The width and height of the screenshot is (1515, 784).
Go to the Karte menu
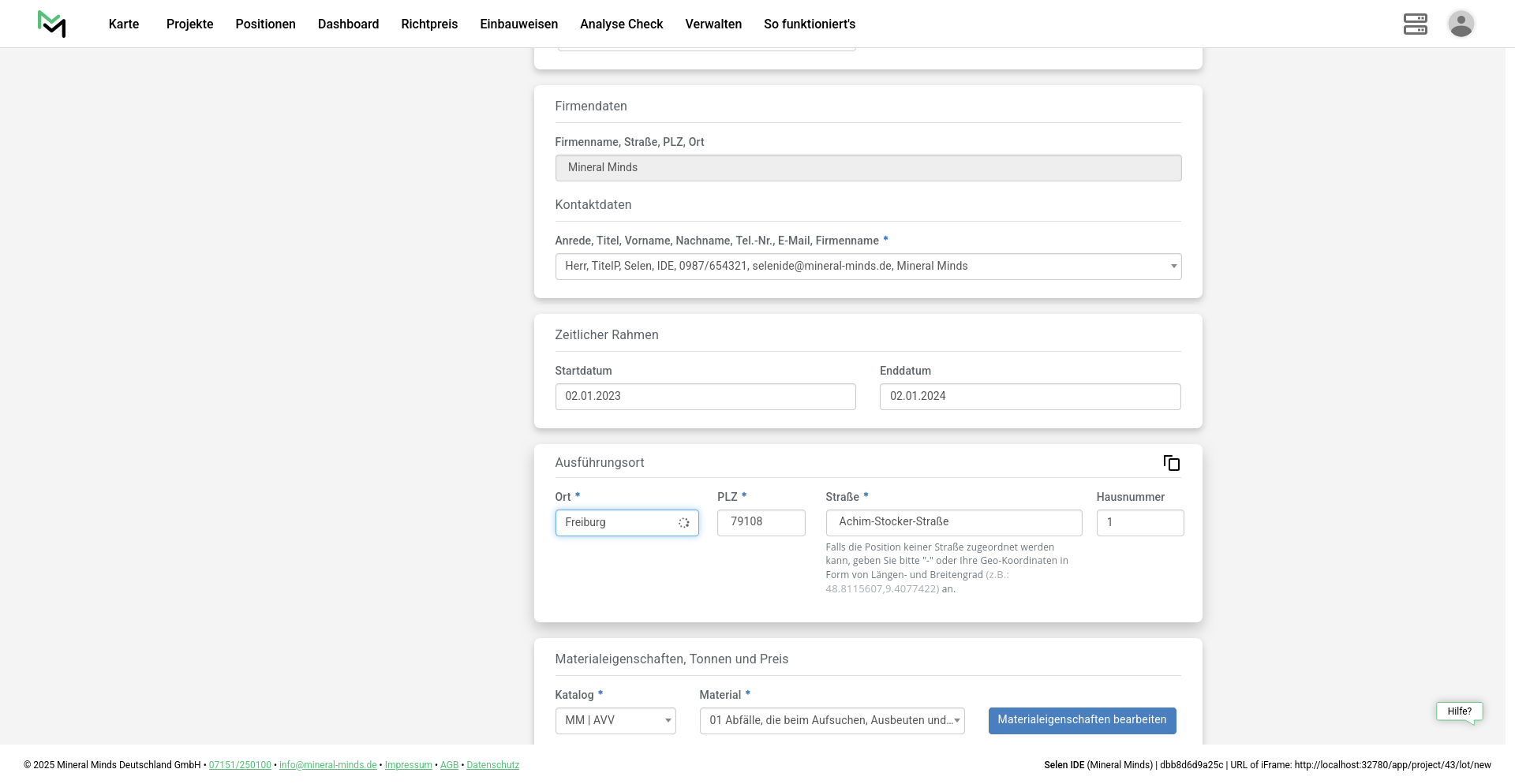tap(124, 24)
